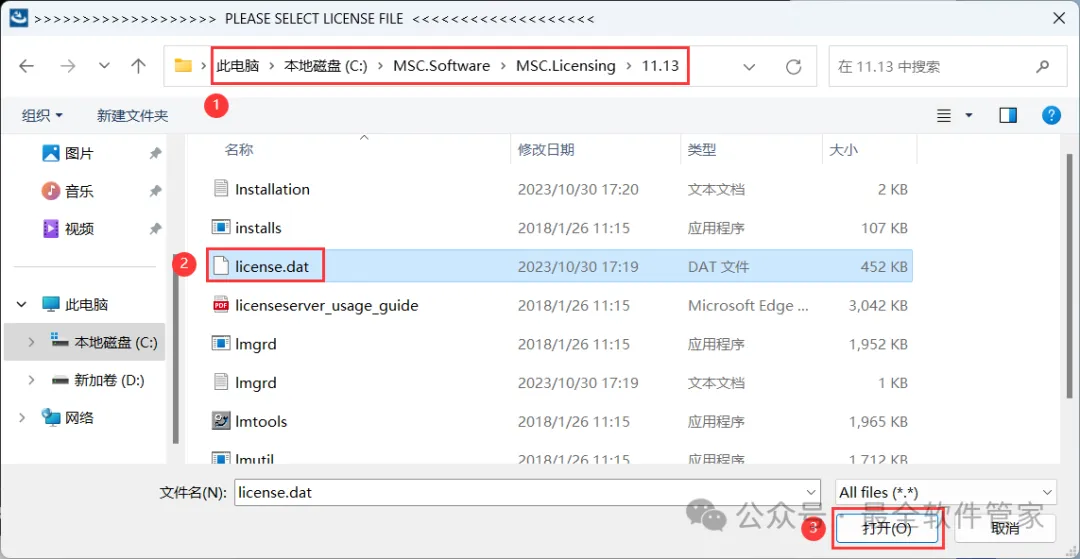Select 11.13 in breadcrumb path
This screenshot has height=559, width=1080.
(x=660, y=66)
